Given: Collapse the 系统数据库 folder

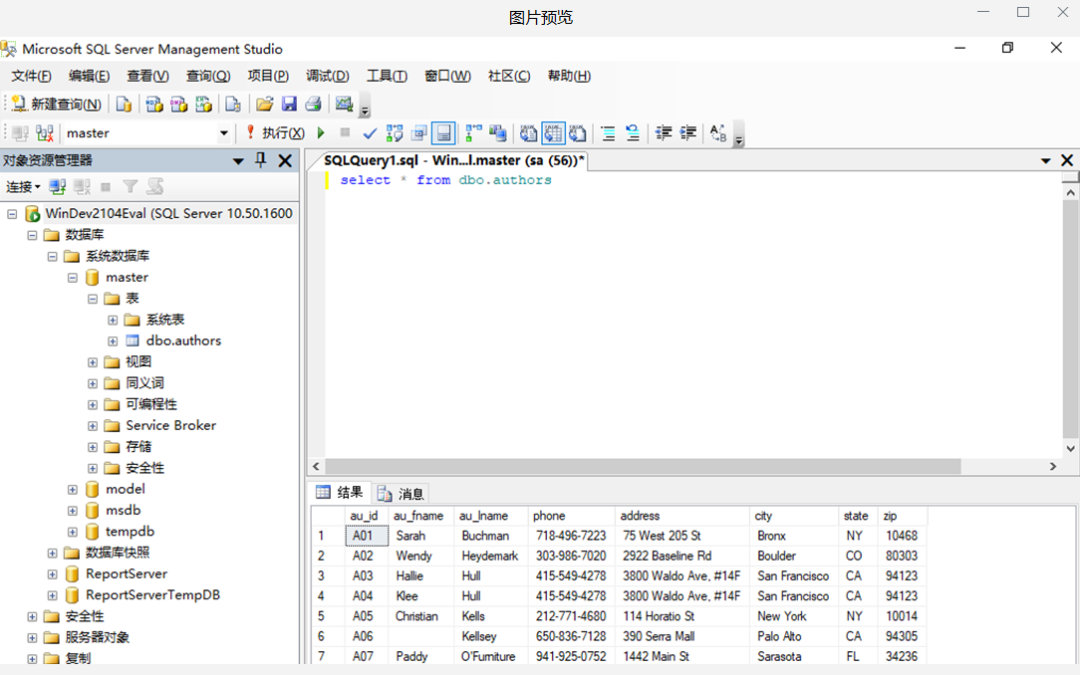Looking at the screenshot, I should [52, 257].
